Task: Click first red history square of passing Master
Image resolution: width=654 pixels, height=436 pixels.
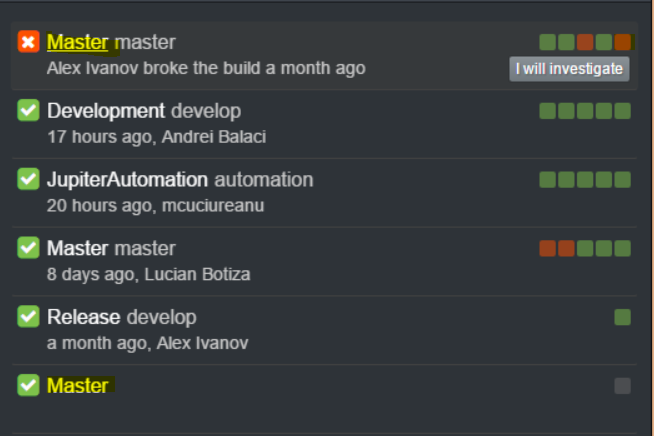Action: (x=547, y=248)
